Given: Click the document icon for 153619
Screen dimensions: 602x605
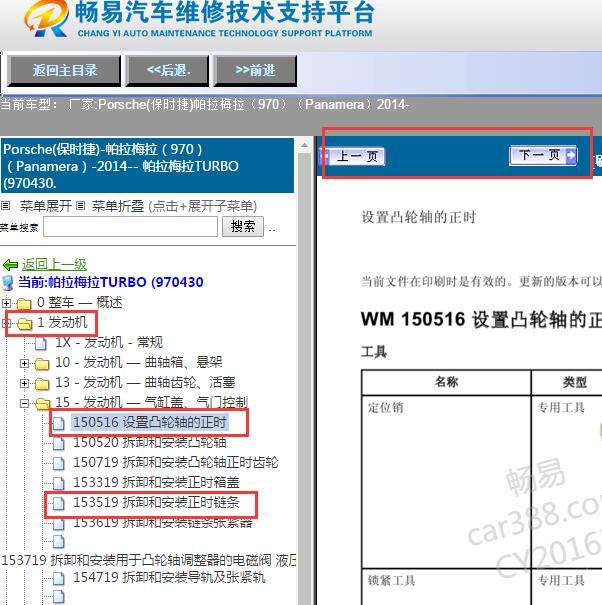Looking at the screenshot, I should (59, 524).
